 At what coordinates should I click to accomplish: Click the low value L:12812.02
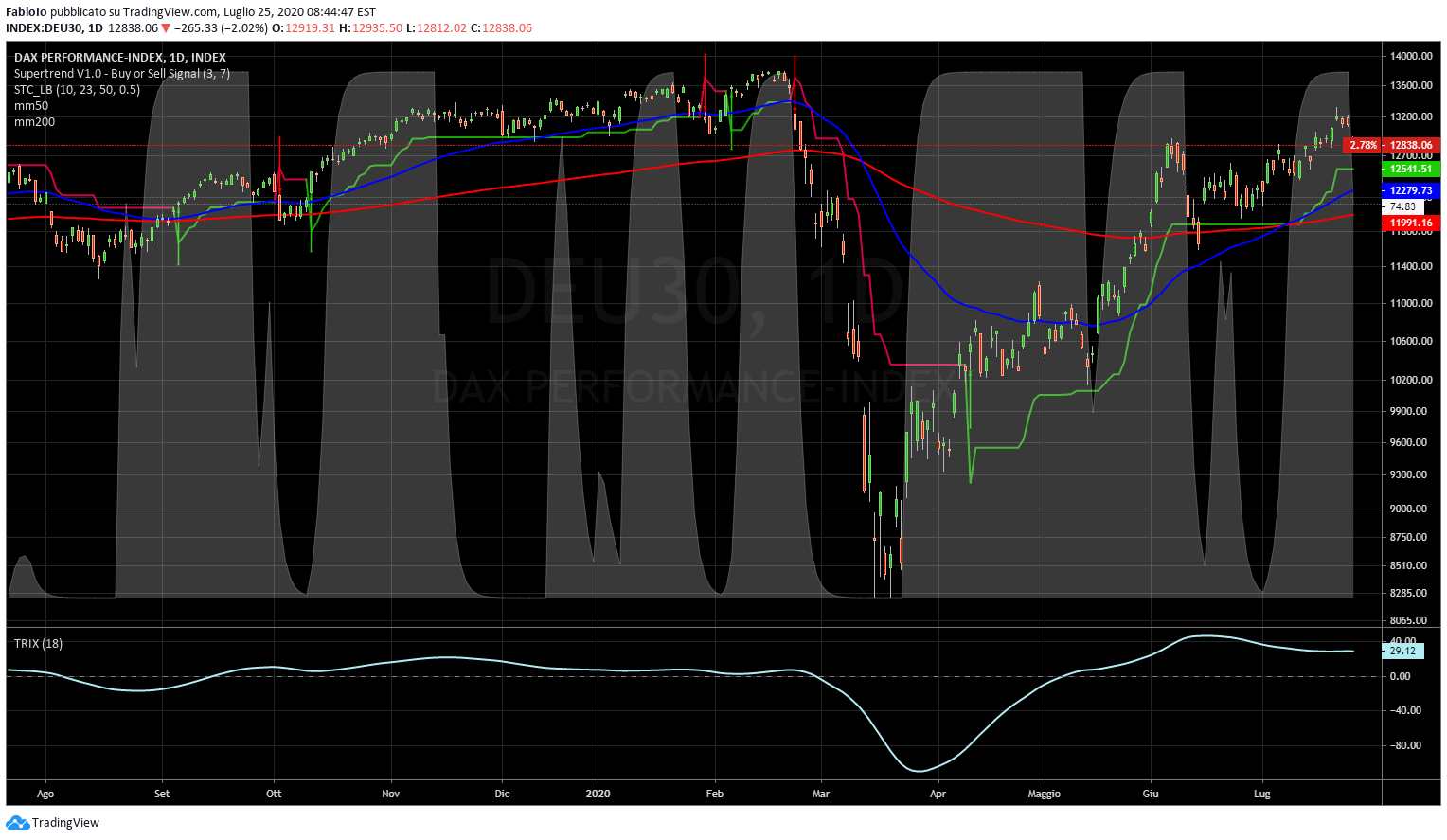437,28
